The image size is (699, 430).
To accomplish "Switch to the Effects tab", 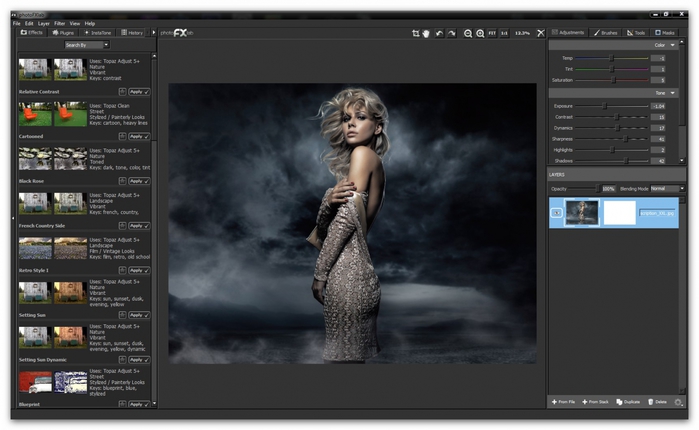I will tap(31, 33).
